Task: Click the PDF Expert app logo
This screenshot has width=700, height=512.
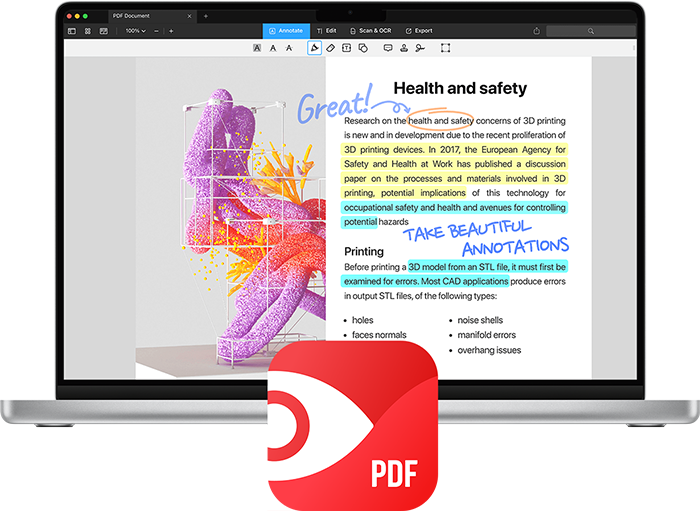Action: pos(353,426)
